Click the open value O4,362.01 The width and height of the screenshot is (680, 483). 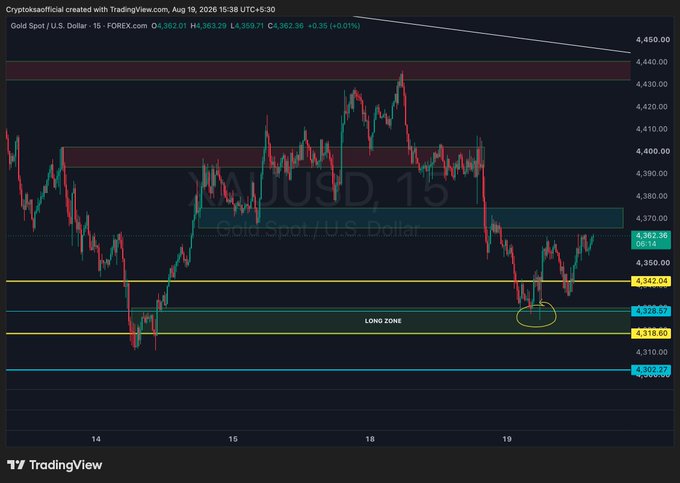point(169,26)
